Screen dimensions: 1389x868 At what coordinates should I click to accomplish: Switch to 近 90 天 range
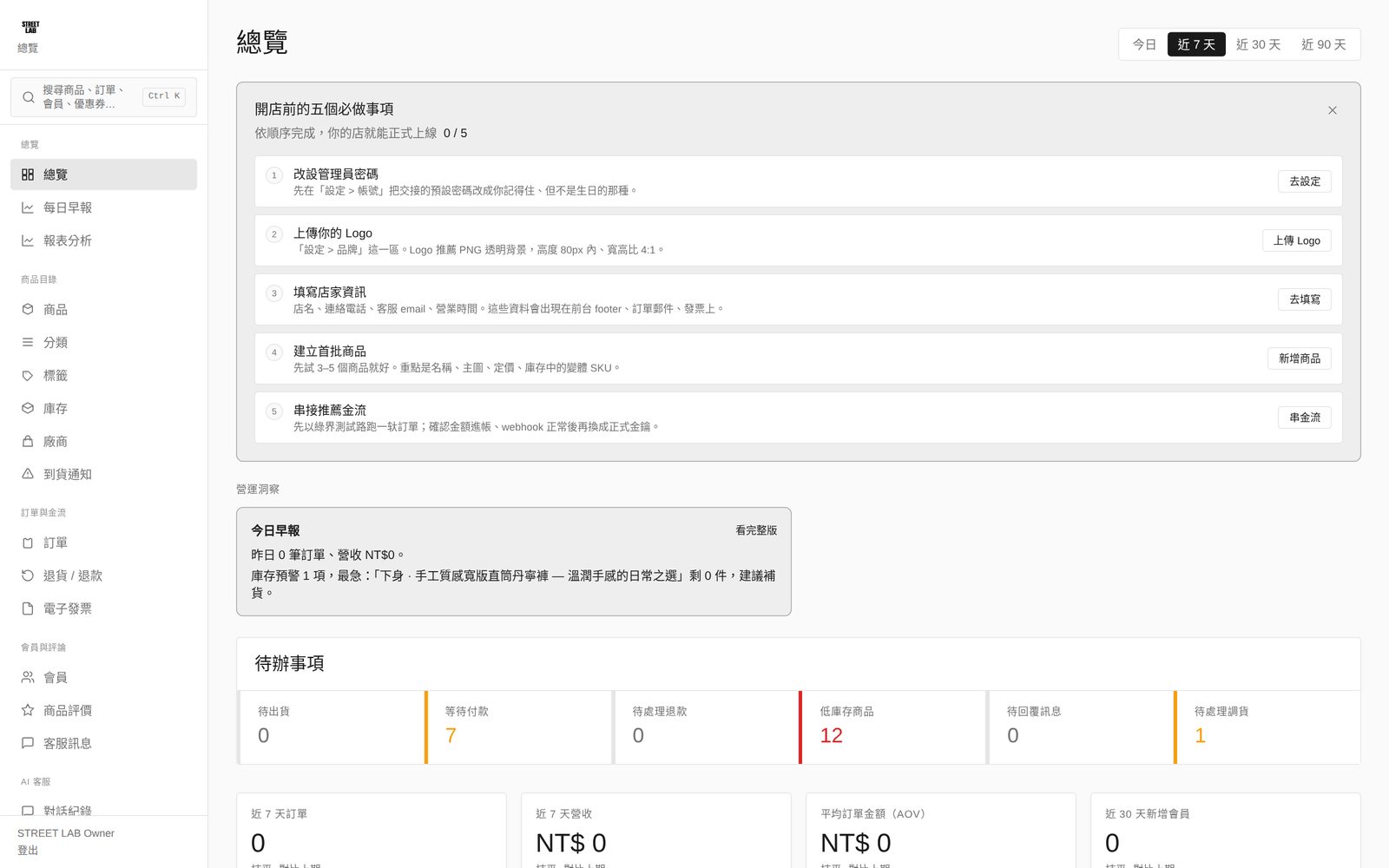click(x=1323, y=44)
